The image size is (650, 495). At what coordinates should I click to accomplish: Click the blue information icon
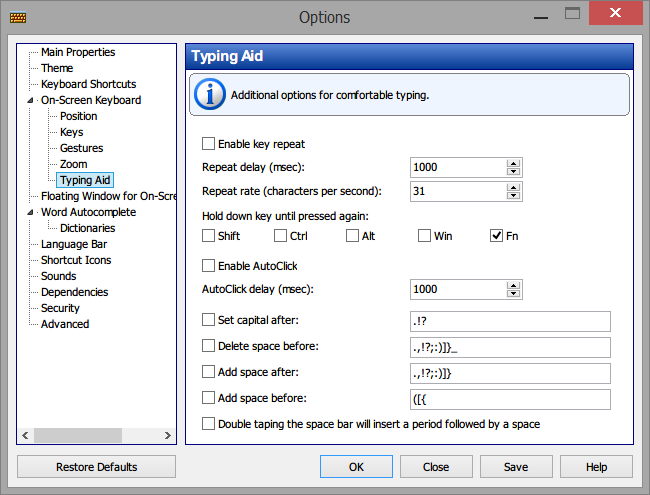[x=210, y=95]
